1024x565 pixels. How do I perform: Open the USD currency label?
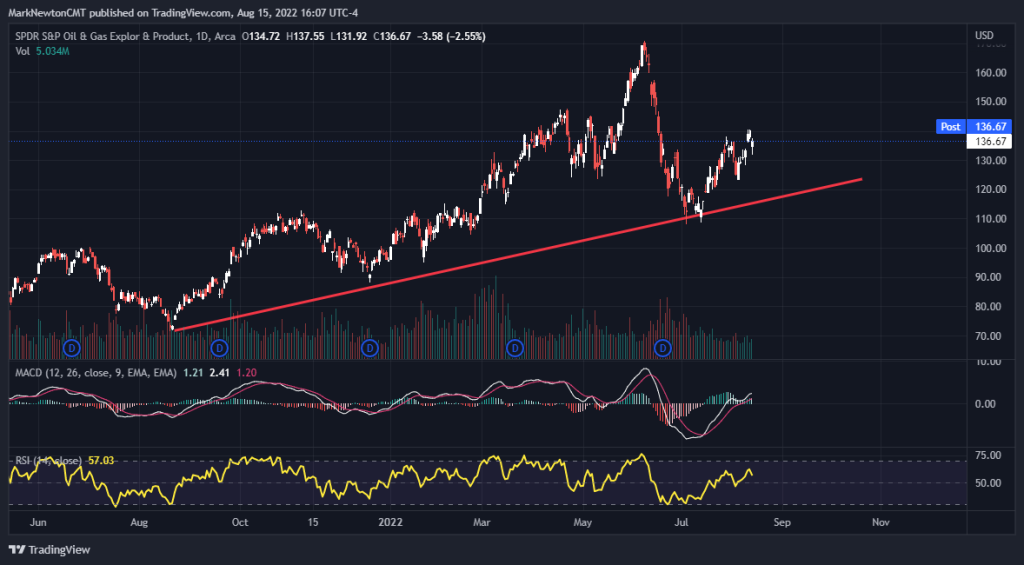(983, 35)
